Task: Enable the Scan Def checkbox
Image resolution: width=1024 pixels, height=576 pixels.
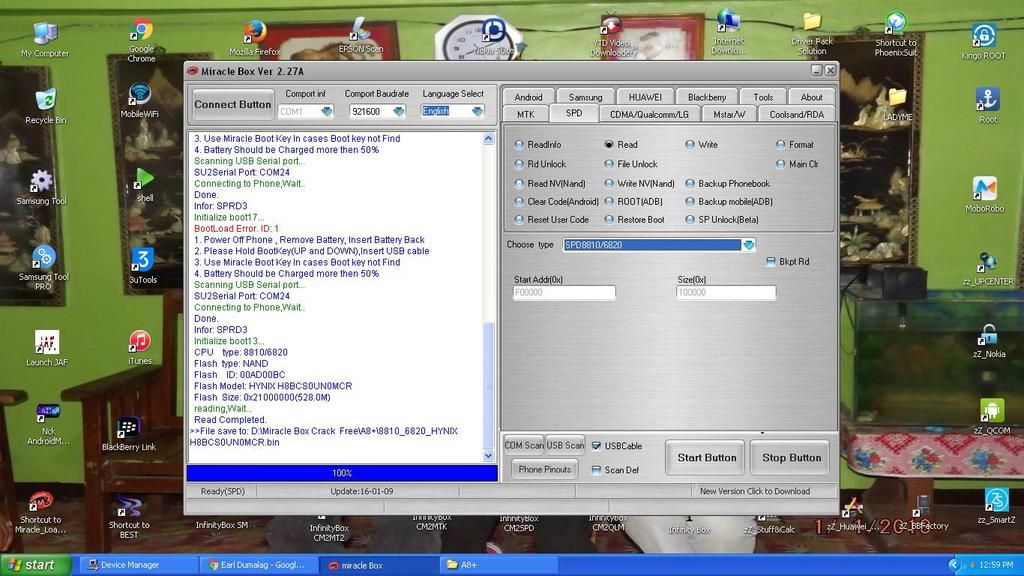Action: point(597,470)
